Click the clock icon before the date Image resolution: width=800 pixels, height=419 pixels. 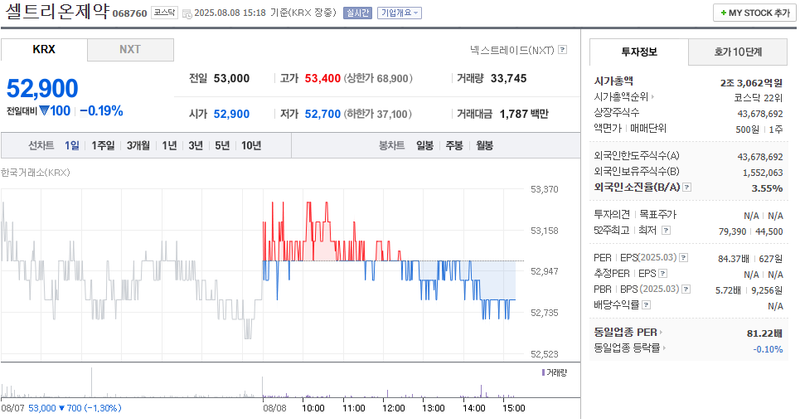point(187,13)
